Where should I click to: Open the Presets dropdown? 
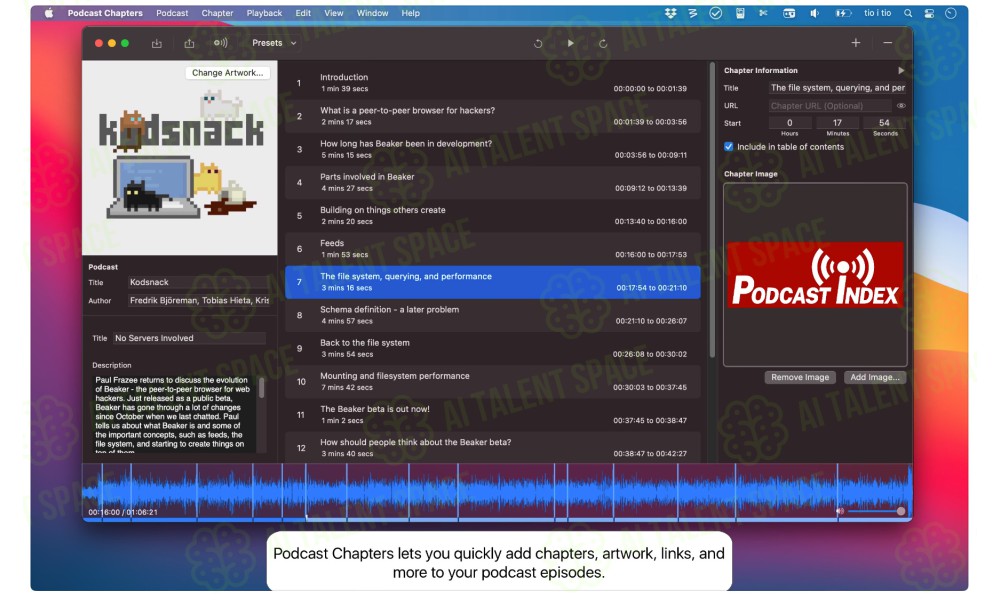274,43
